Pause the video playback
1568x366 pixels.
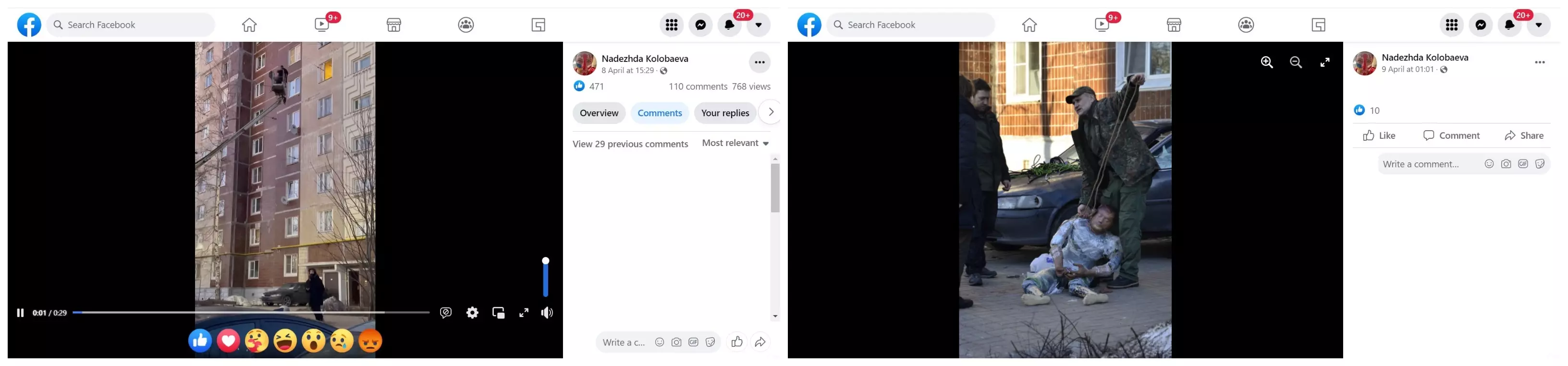(x=20, y=313)
